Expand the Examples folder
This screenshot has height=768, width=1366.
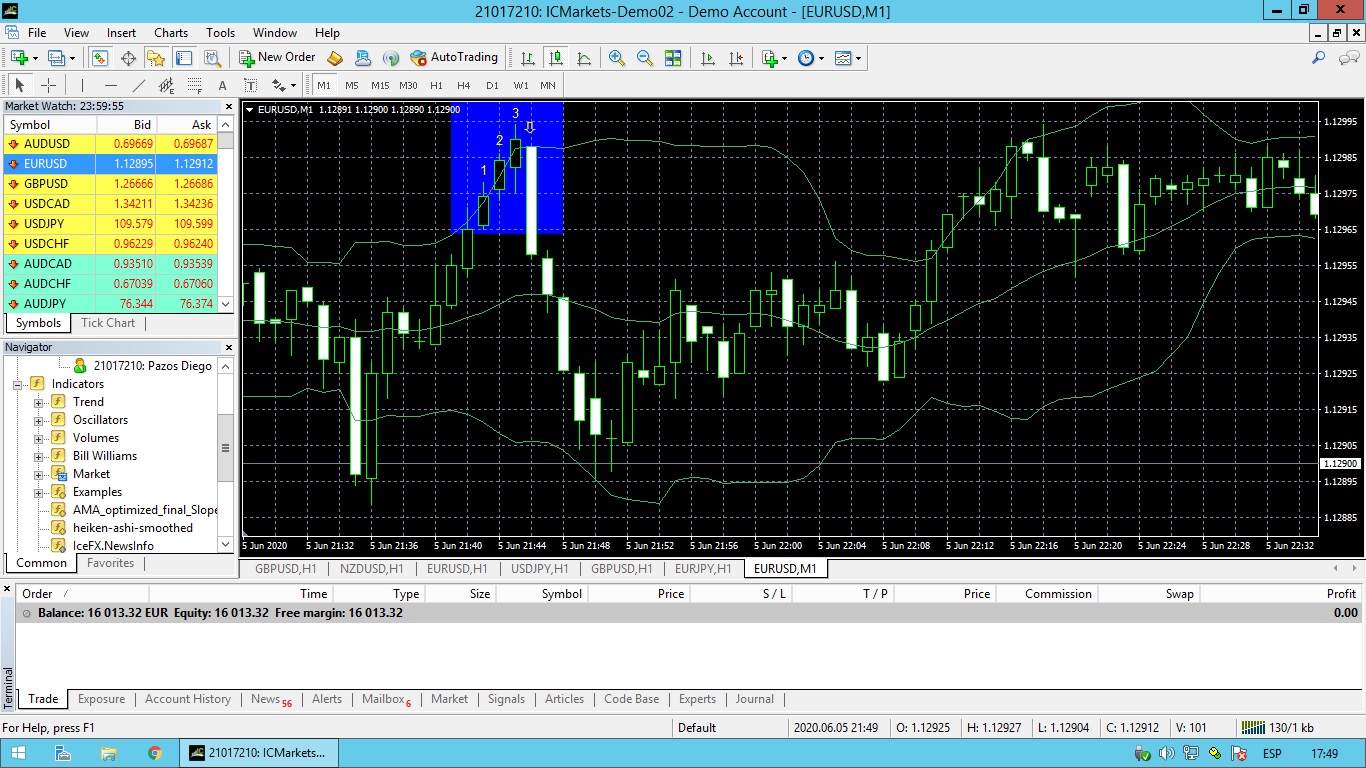[39, 492]
